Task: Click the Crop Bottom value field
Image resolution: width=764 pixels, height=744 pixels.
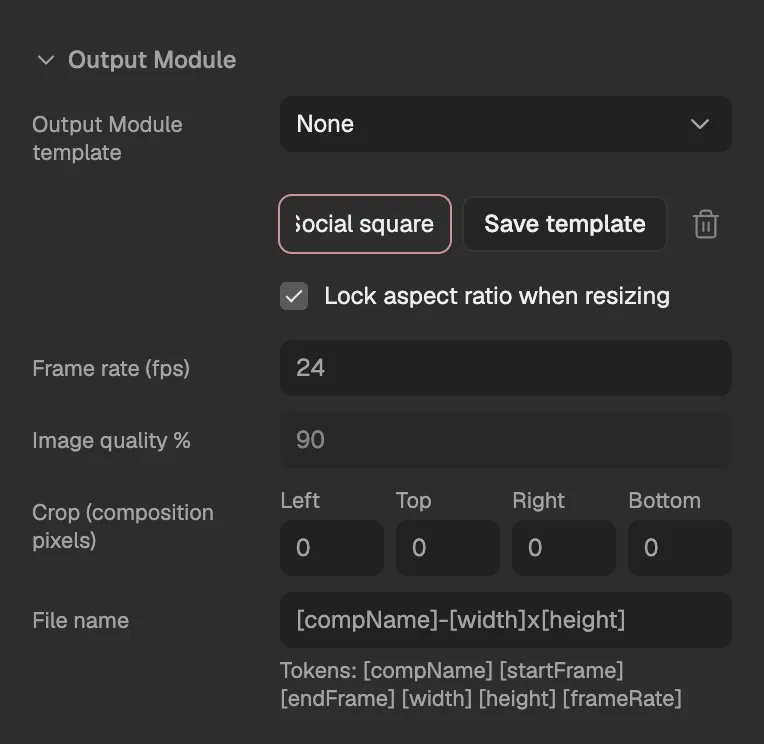Action: [x=680, y=548]
